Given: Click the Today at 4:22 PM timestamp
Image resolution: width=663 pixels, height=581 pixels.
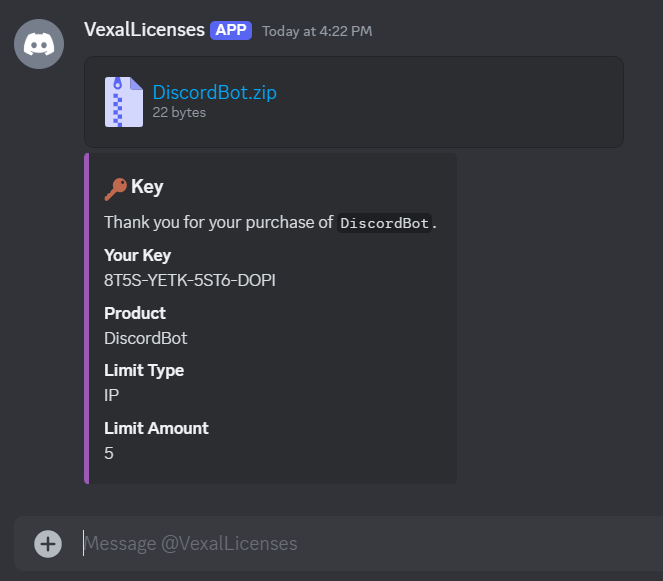Looking at the screenshot, I should (317, 31).
